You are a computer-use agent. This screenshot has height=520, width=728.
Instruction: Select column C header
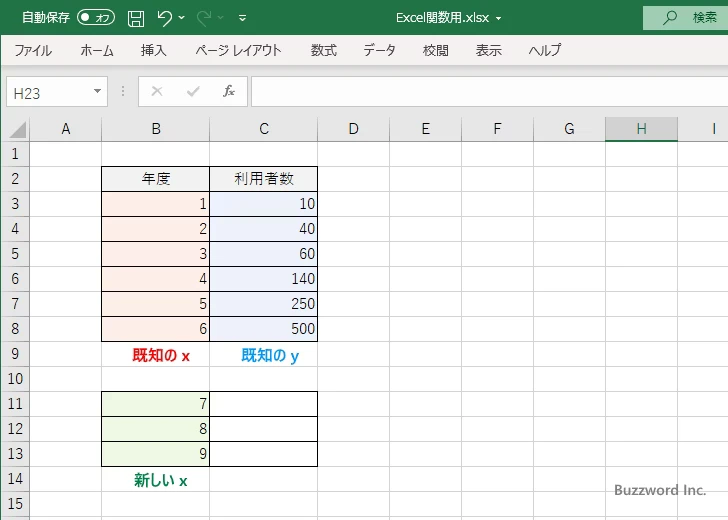pos(264,129)
